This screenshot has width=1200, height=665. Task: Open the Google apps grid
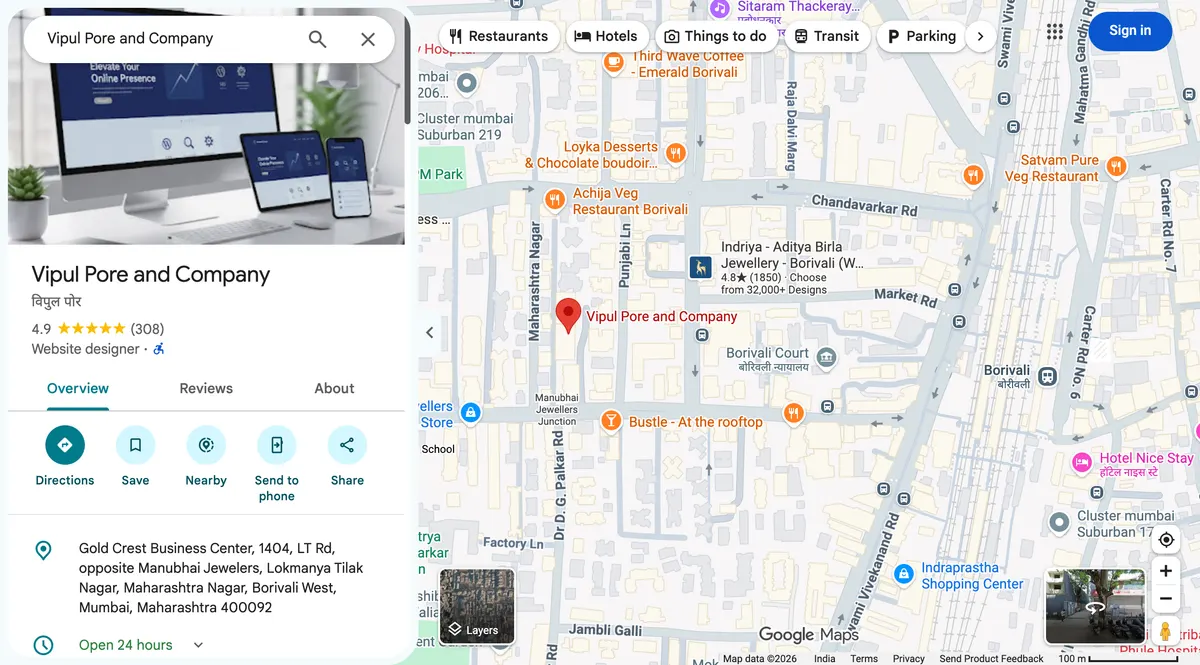[x=1055, y=31]
